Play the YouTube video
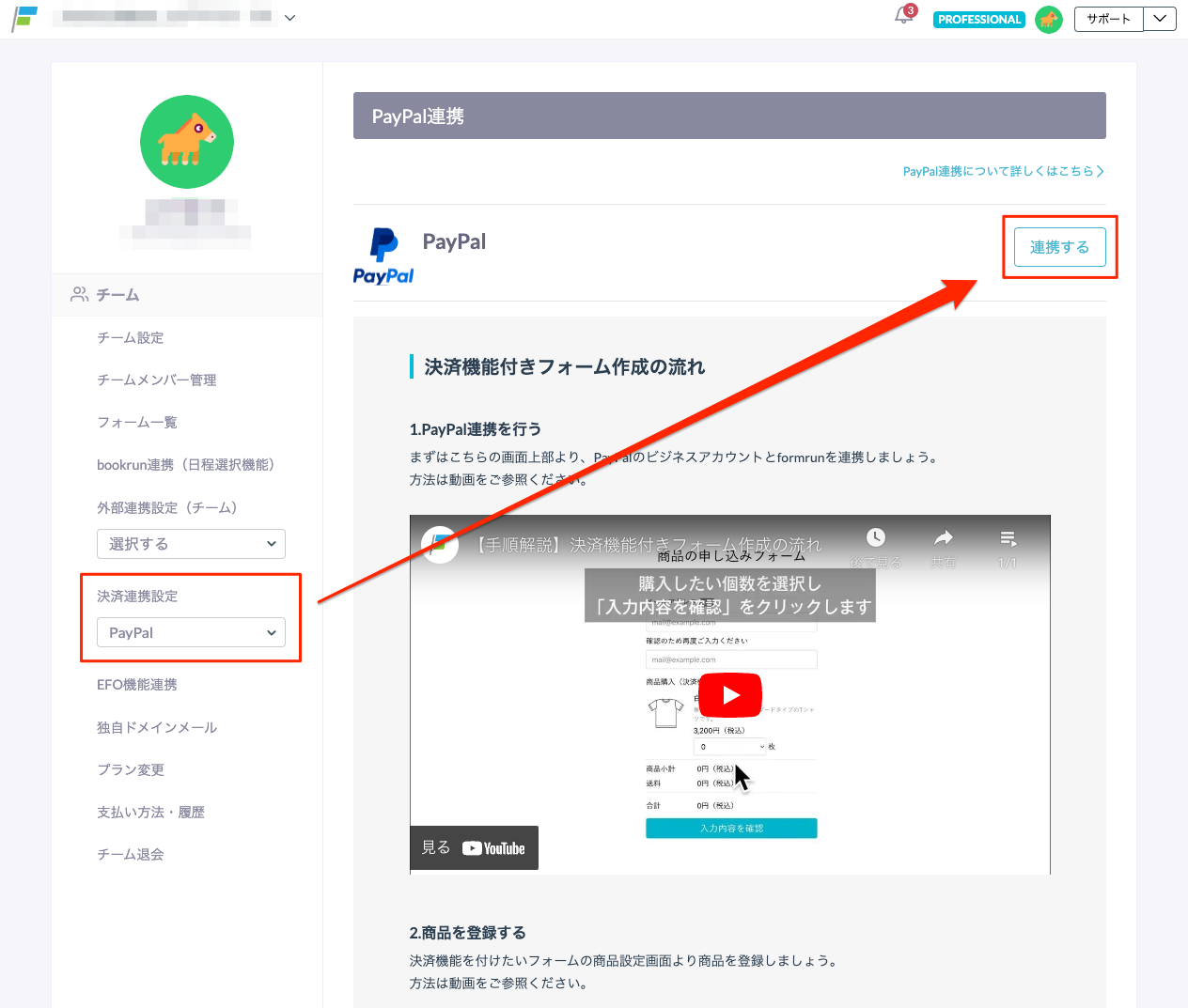This screenshot has height=1008, width=1188. 730,695
